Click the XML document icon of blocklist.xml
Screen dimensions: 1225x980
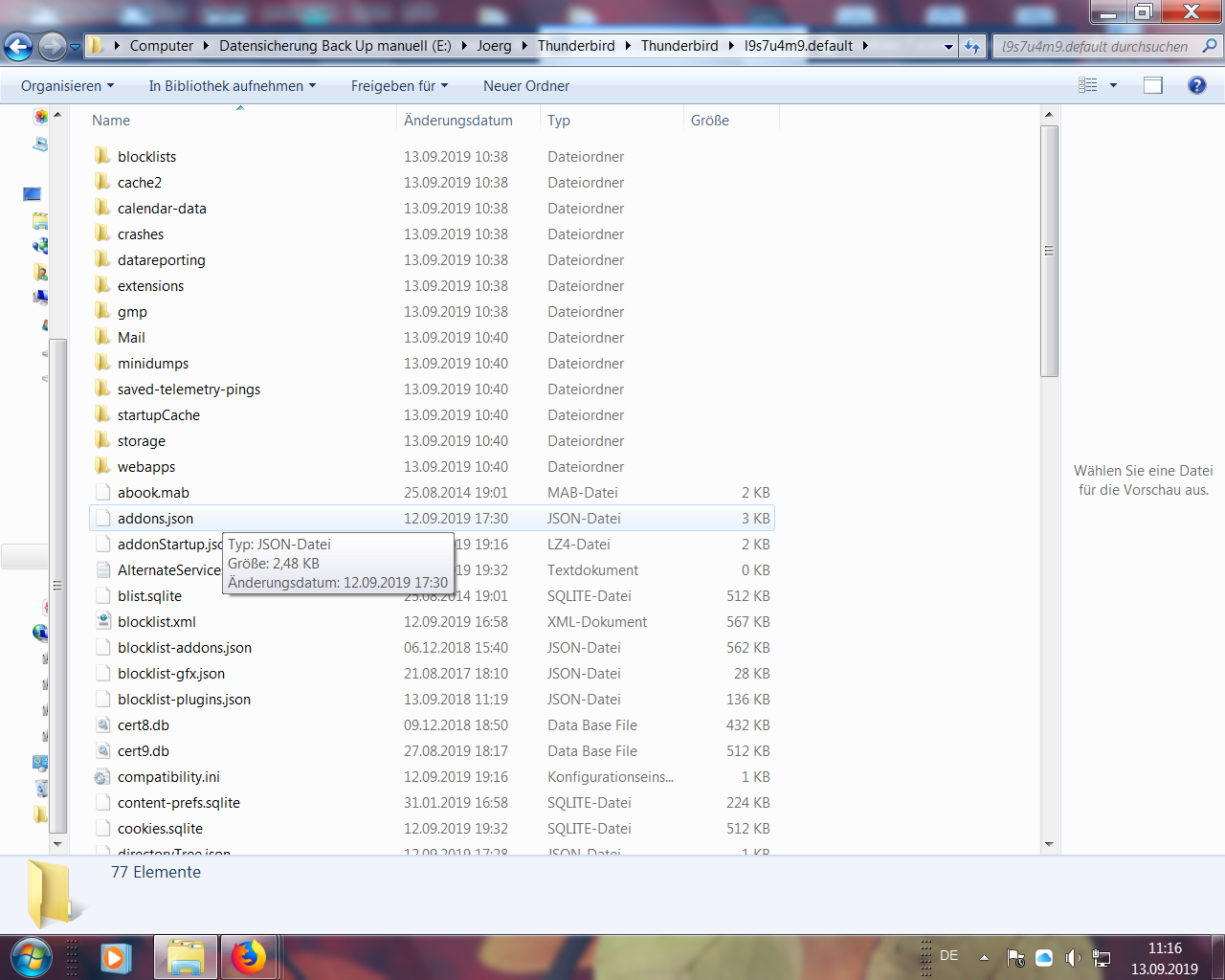click(102, 621)
